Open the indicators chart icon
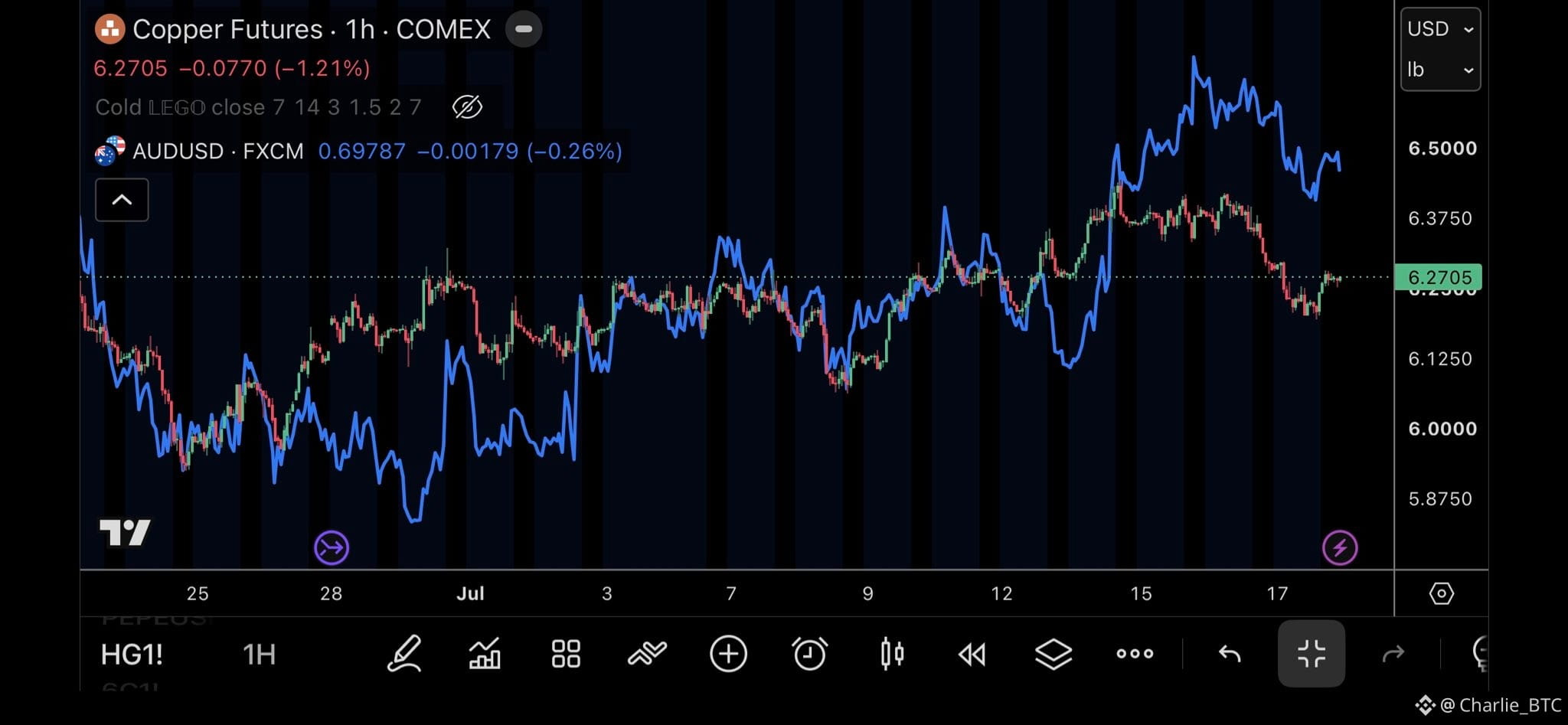This screenshot has width=1568, height=725. point(485,654)
